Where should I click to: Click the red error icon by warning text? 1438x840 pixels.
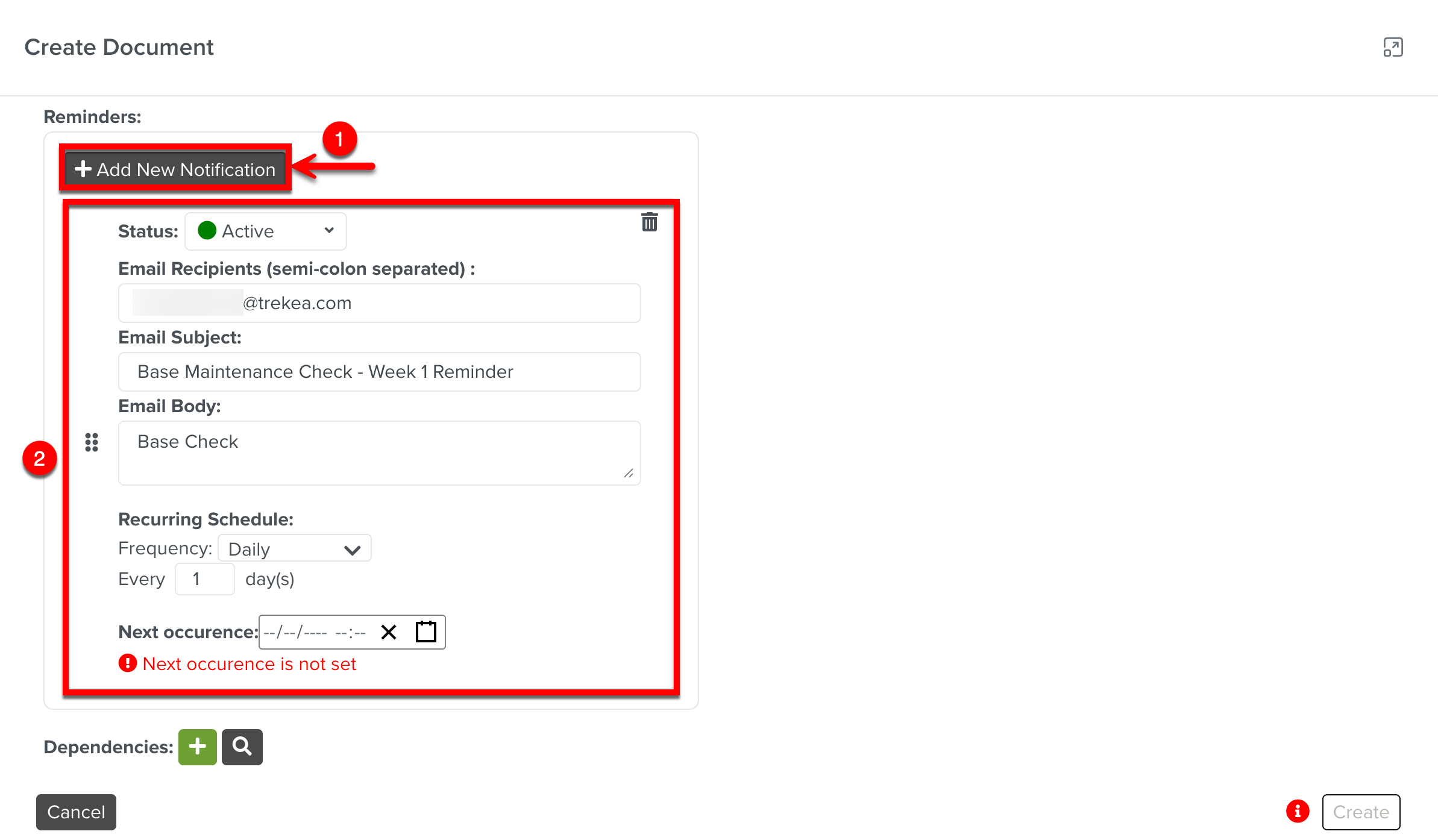(127, 663)
